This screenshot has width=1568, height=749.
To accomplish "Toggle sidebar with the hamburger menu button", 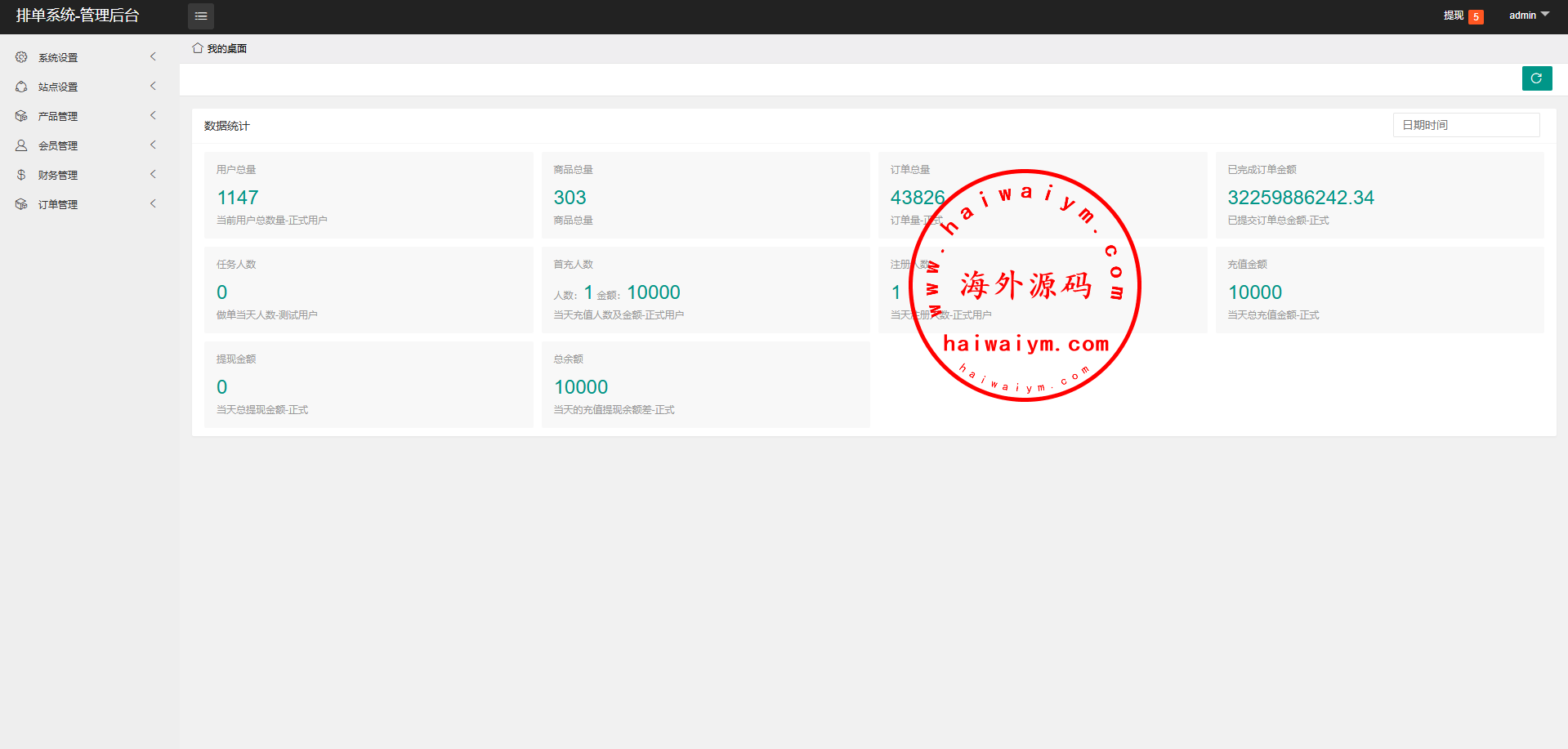I will 201,16.
